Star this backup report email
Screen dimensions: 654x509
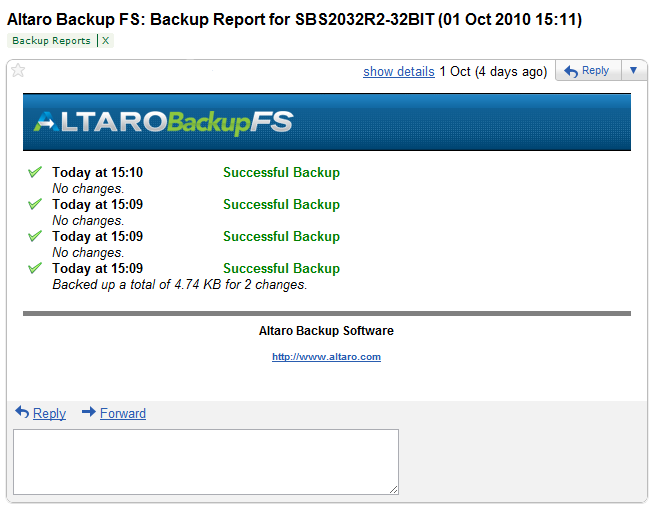pos(18,71)
